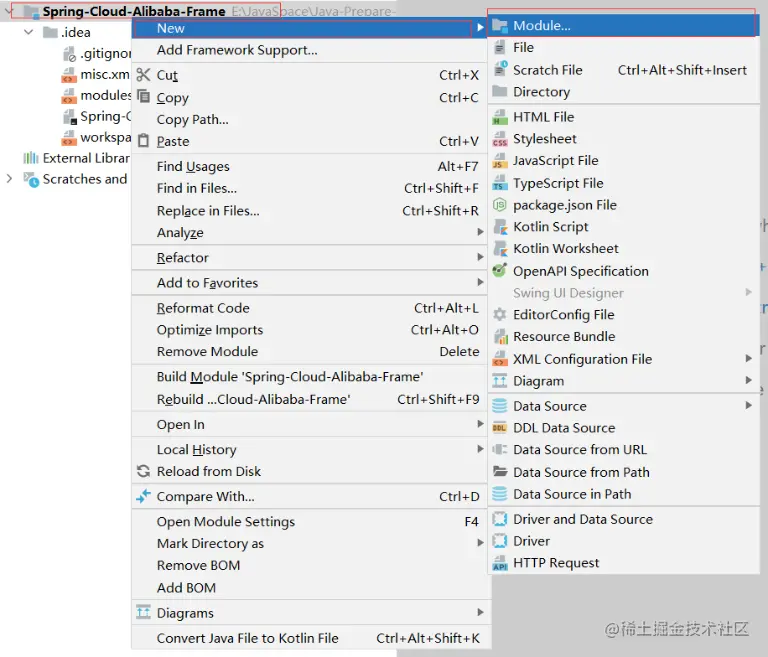Click the Cut scissors icon
The image size is (768, 657).
click(x=143, y=75)
